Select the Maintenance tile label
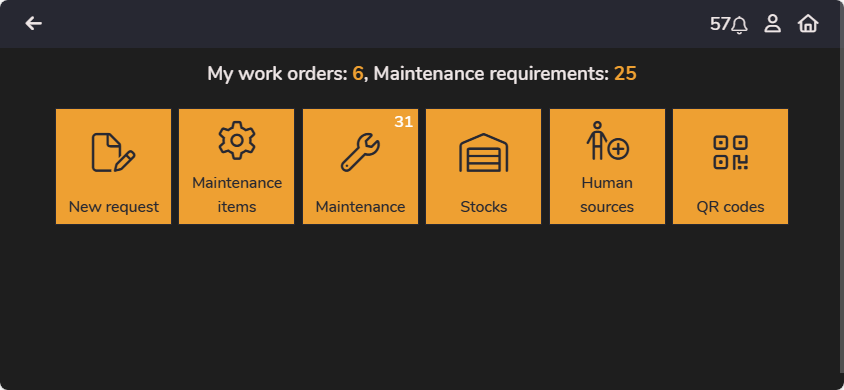 click(x=360, y=207)
